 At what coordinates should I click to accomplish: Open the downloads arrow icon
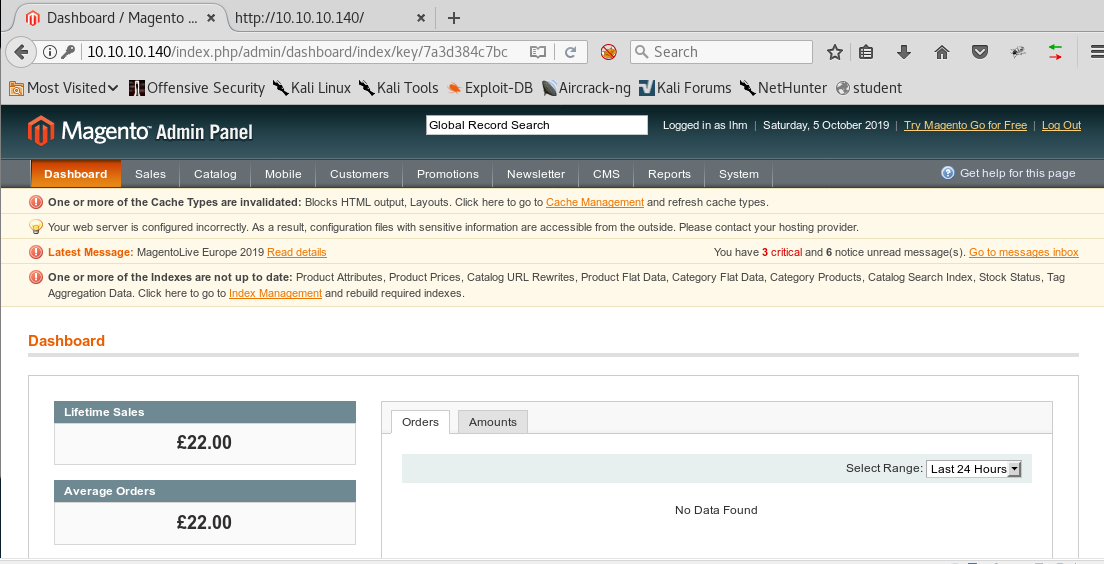coord(904,52)
